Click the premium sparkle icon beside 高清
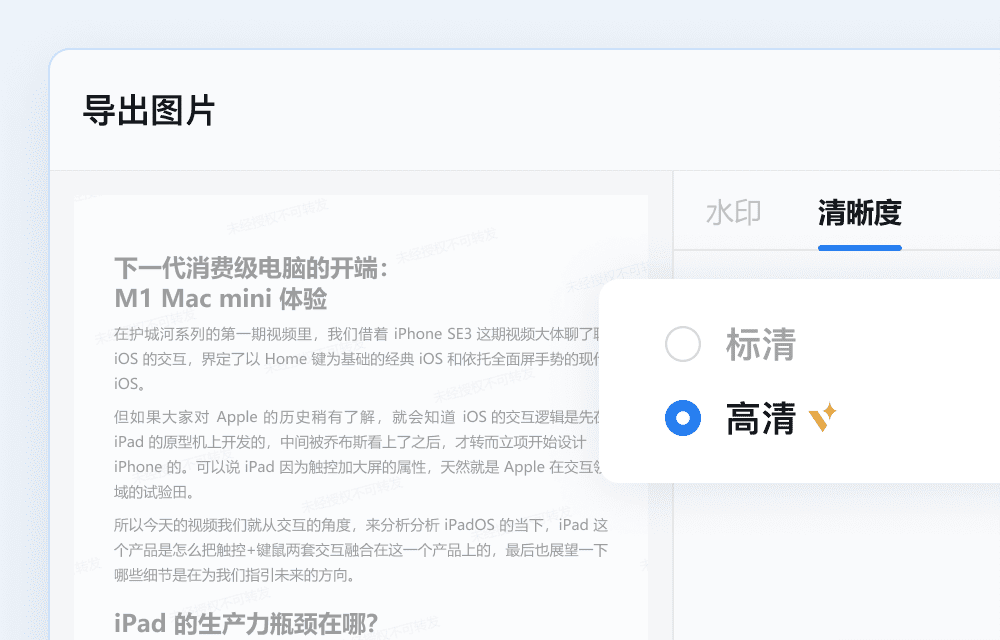 click(822, 417)
